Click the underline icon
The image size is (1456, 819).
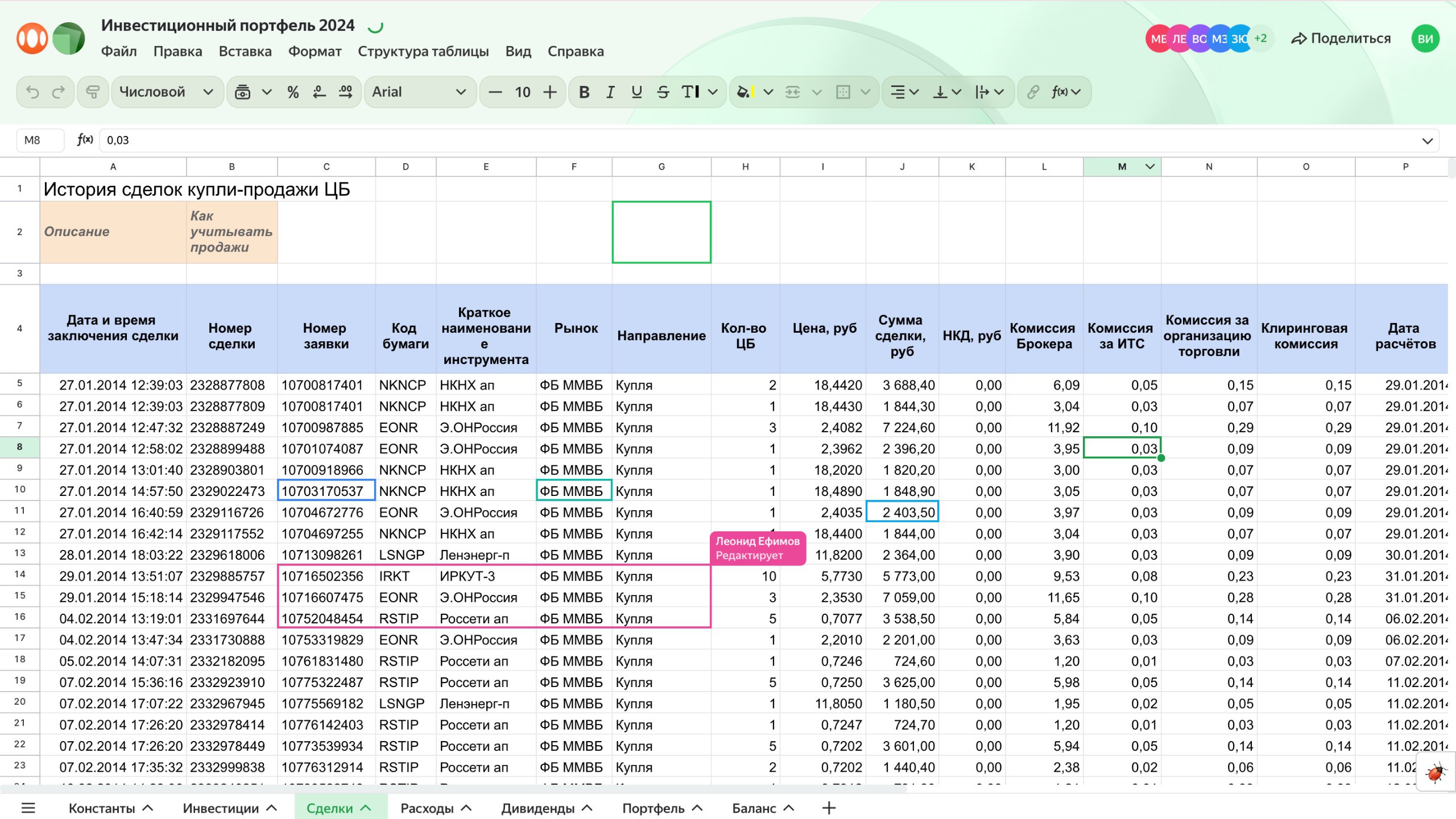coord(636,92)
